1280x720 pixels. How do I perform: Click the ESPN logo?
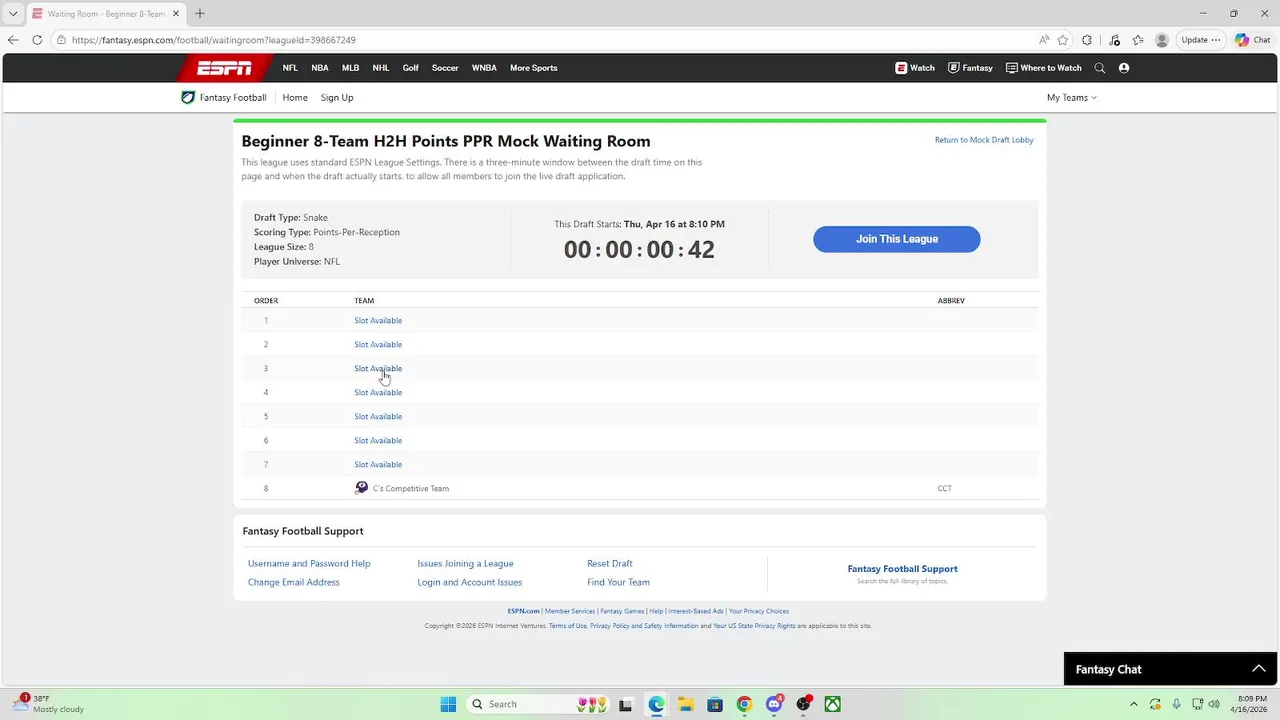click(224, 68)
